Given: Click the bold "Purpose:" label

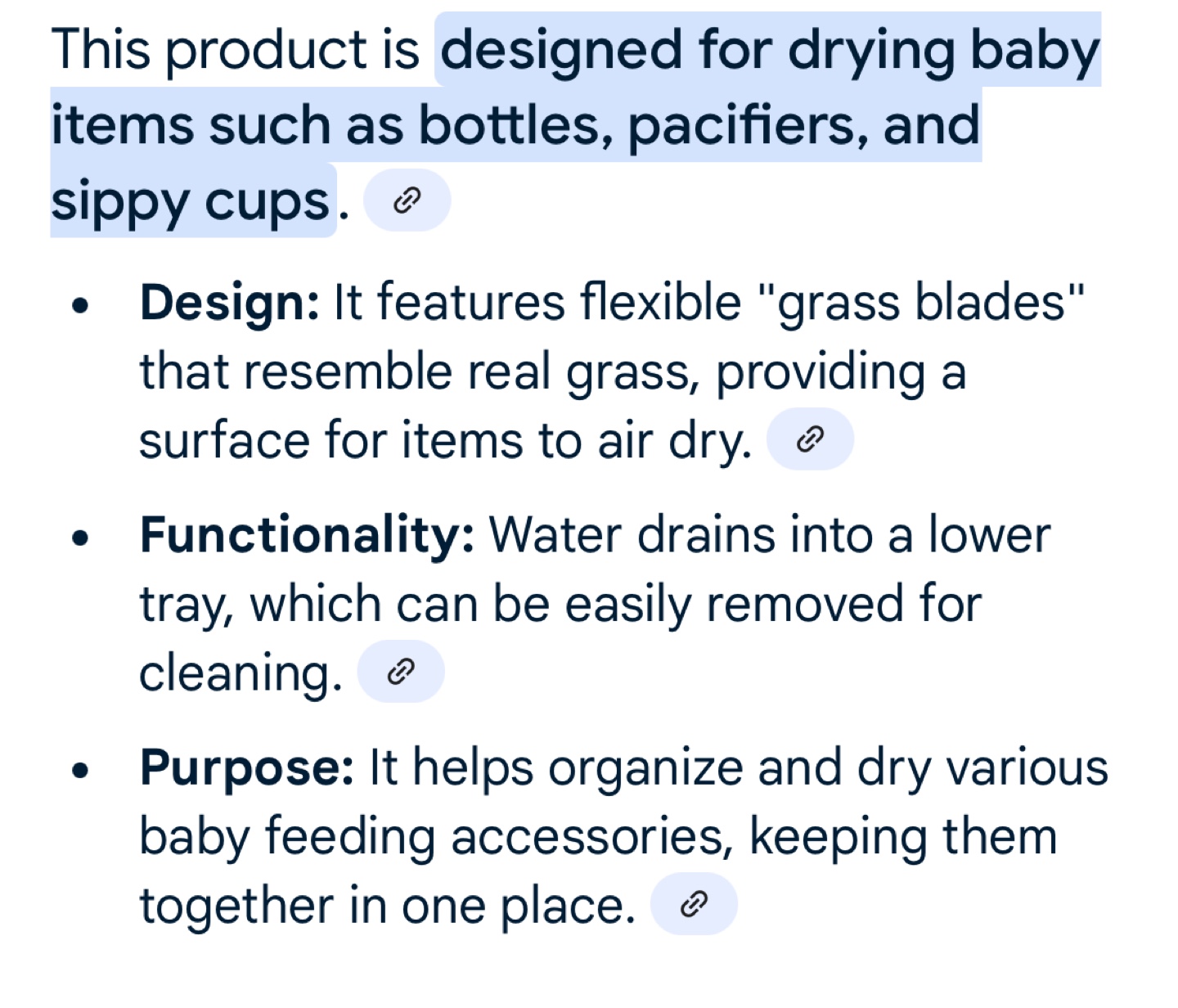Looking at the screenshot, I should [x=247, y=767].
